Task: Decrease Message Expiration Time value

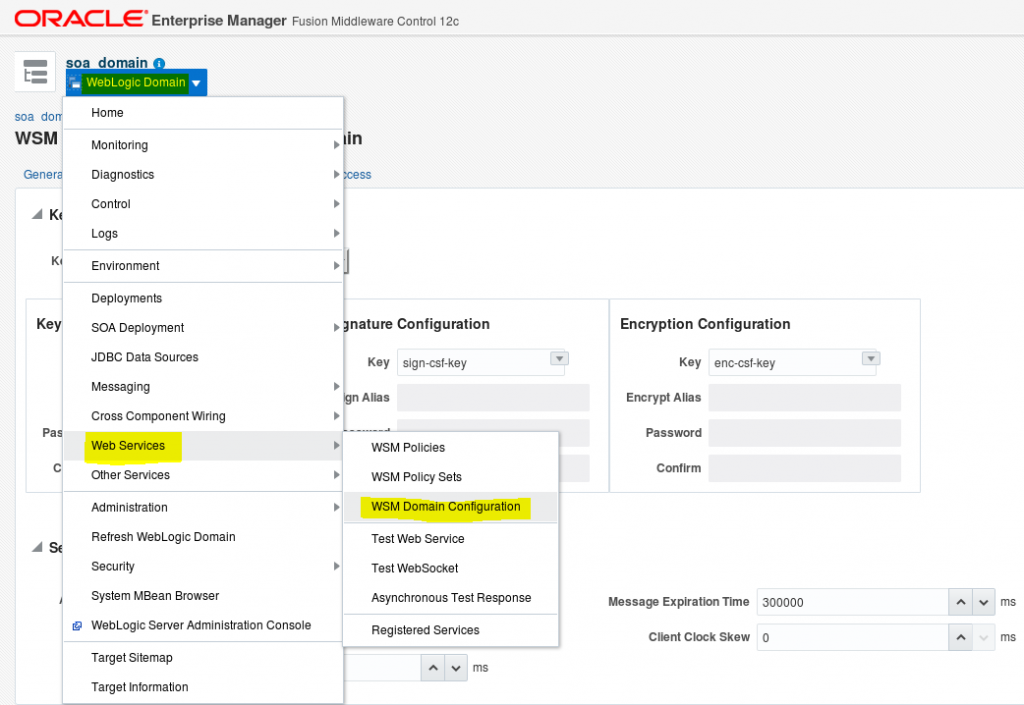Action: point(984,602)
